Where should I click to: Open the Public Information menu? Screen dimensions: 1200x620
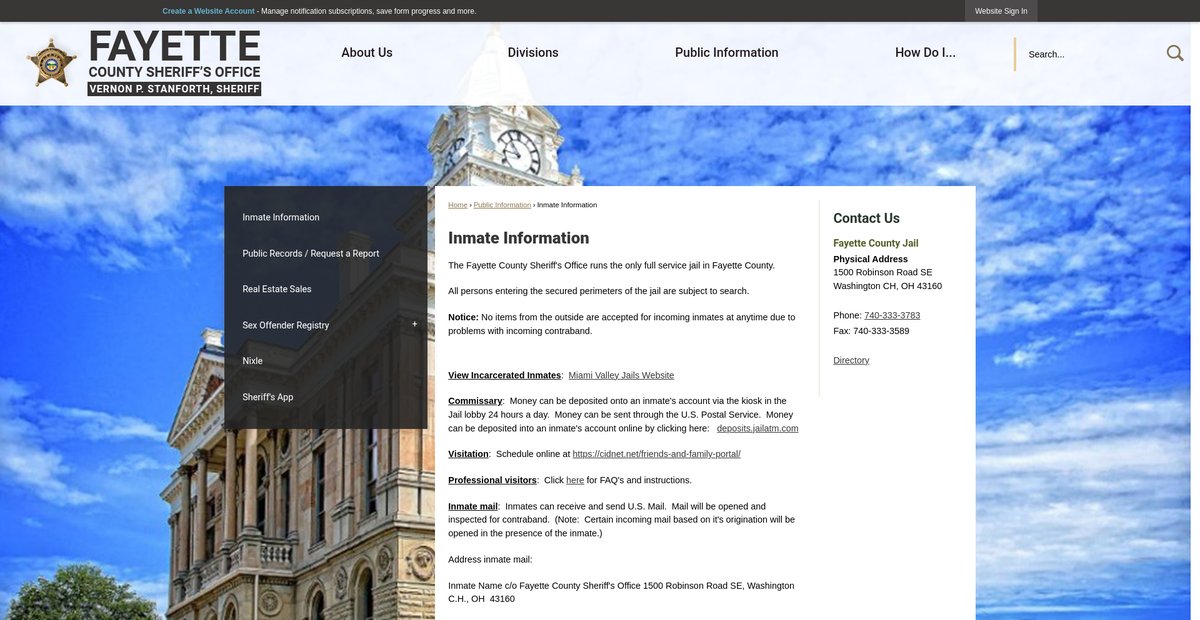[x=727, y=53]
